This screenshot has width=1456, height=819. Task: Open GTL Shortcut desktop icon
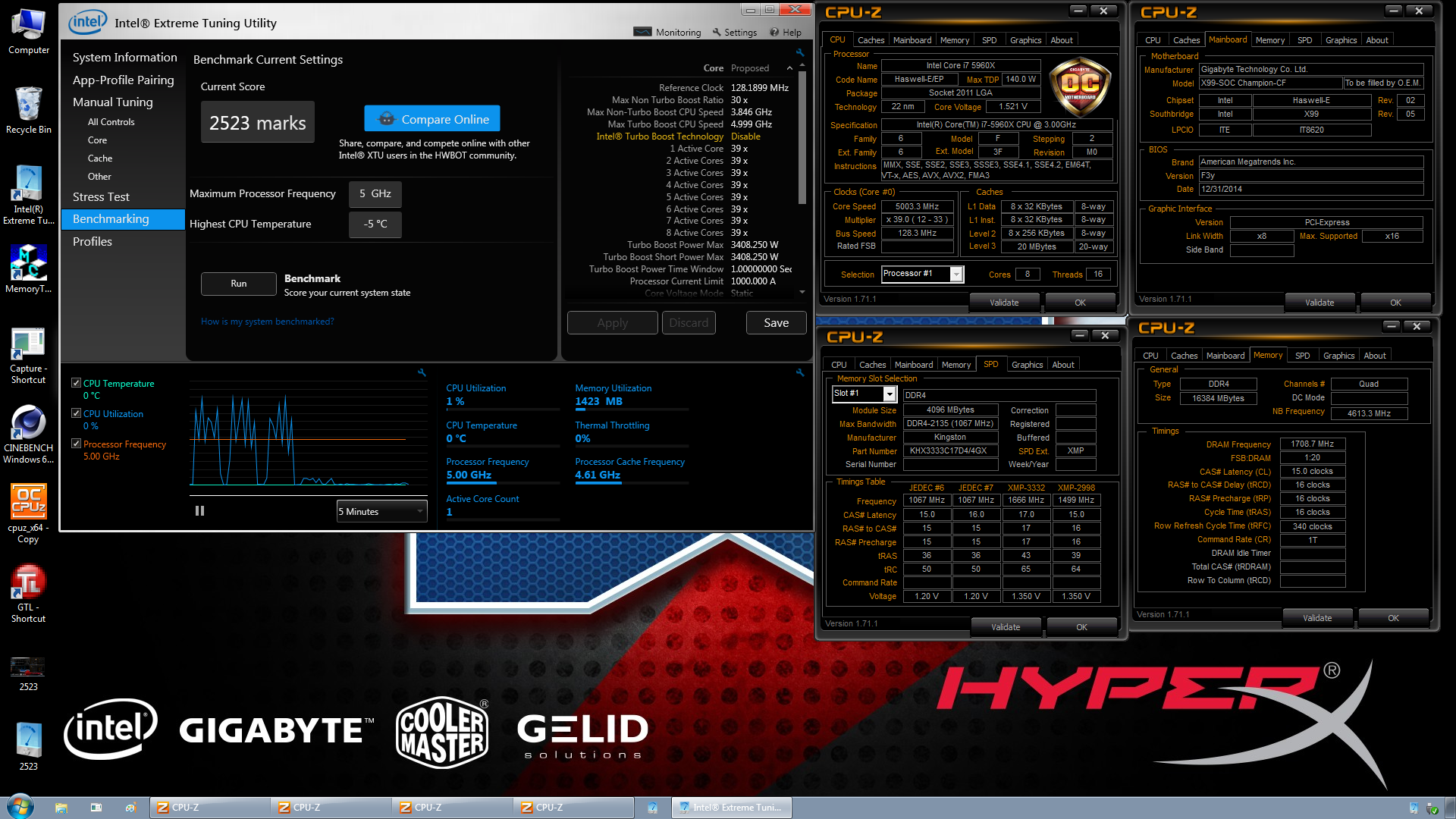click(28, 594)
